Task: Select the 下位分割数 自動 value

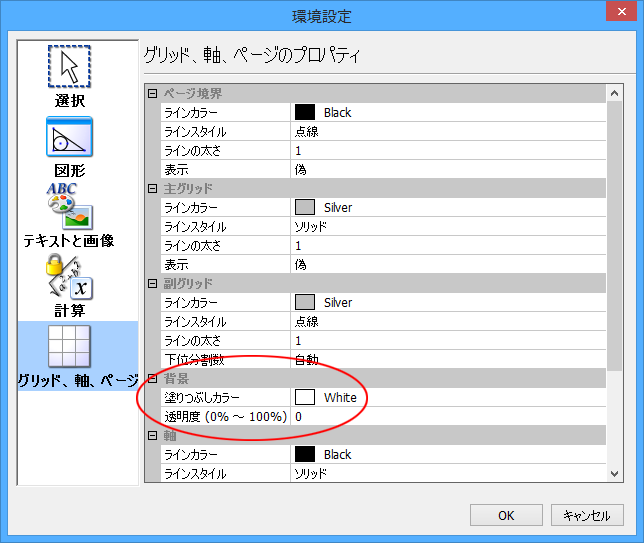Action: [x=448, y=360]
